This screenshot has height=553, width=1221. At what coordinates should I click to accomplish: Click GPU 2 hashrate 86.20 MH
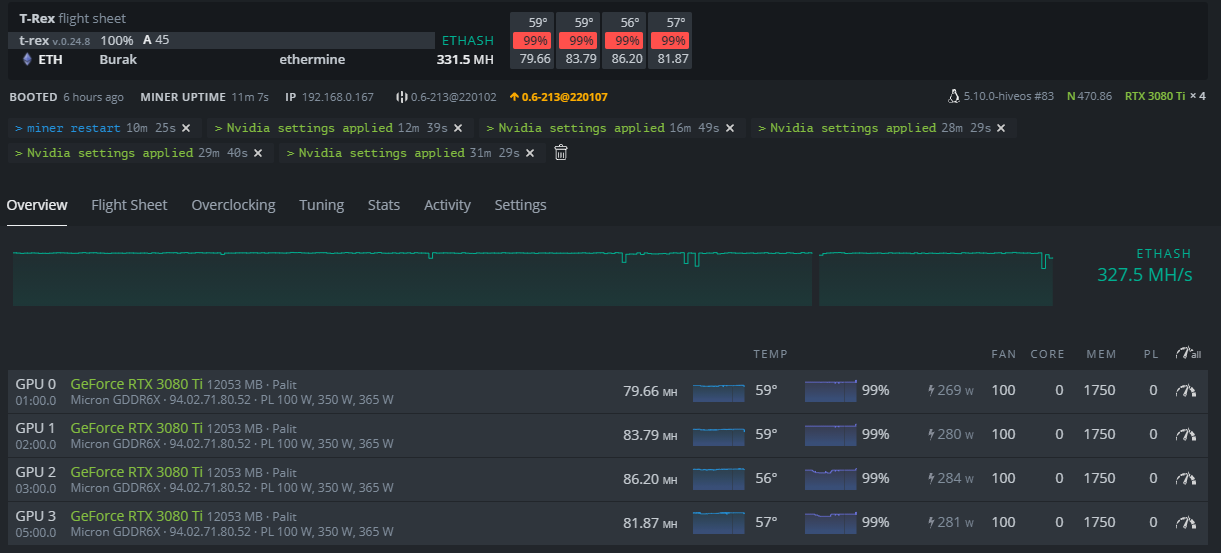tap(650, 479)
